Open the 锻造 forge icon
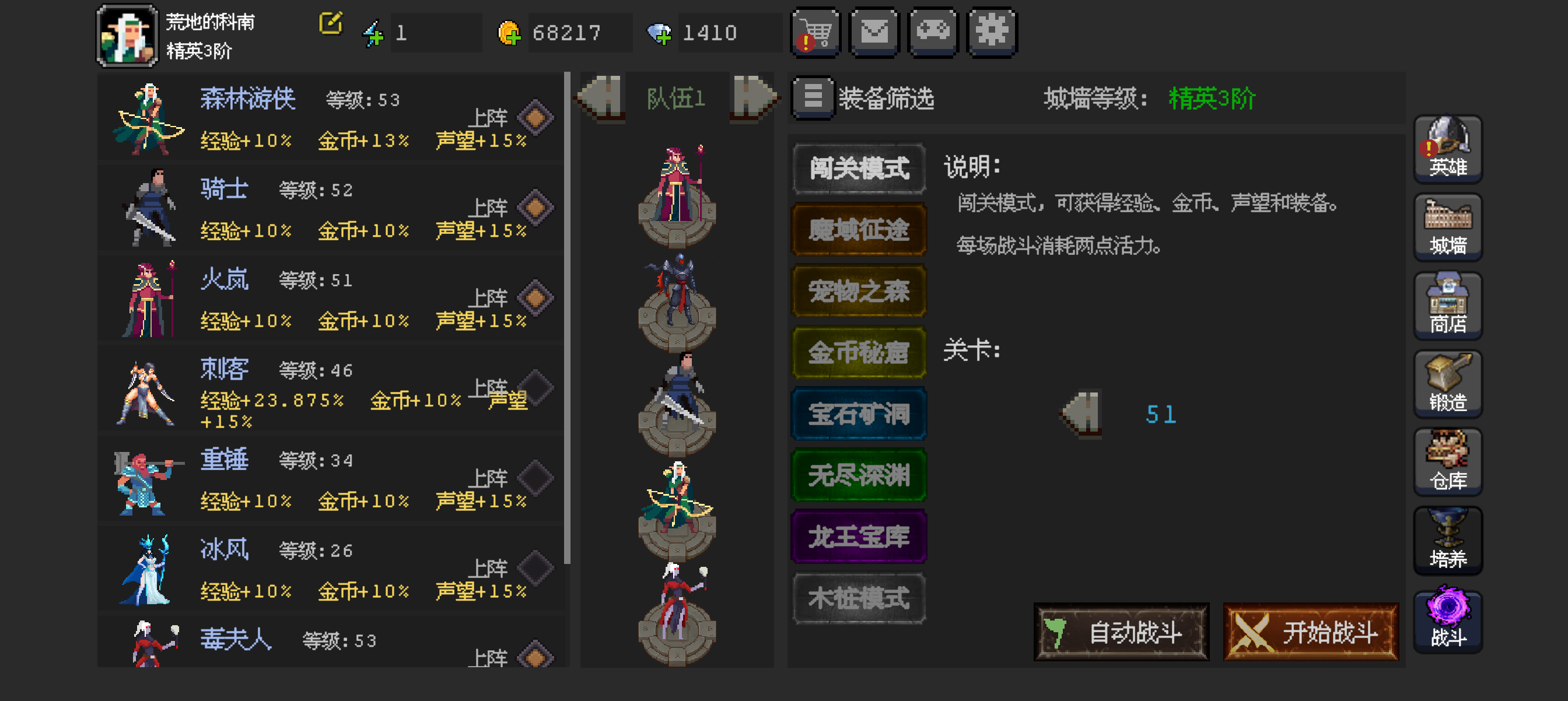1568x701 pixels. coord(1447,384)
